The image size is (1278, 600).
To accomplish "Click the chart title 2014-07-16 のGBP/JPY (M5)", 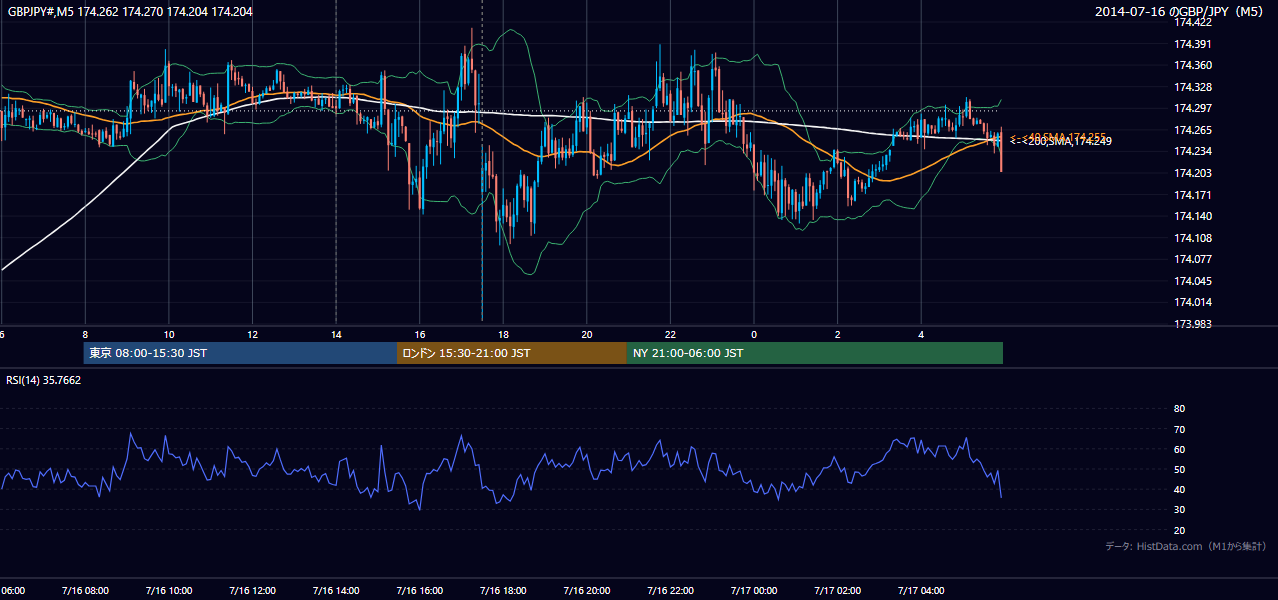I will (x=1181, y=12).
